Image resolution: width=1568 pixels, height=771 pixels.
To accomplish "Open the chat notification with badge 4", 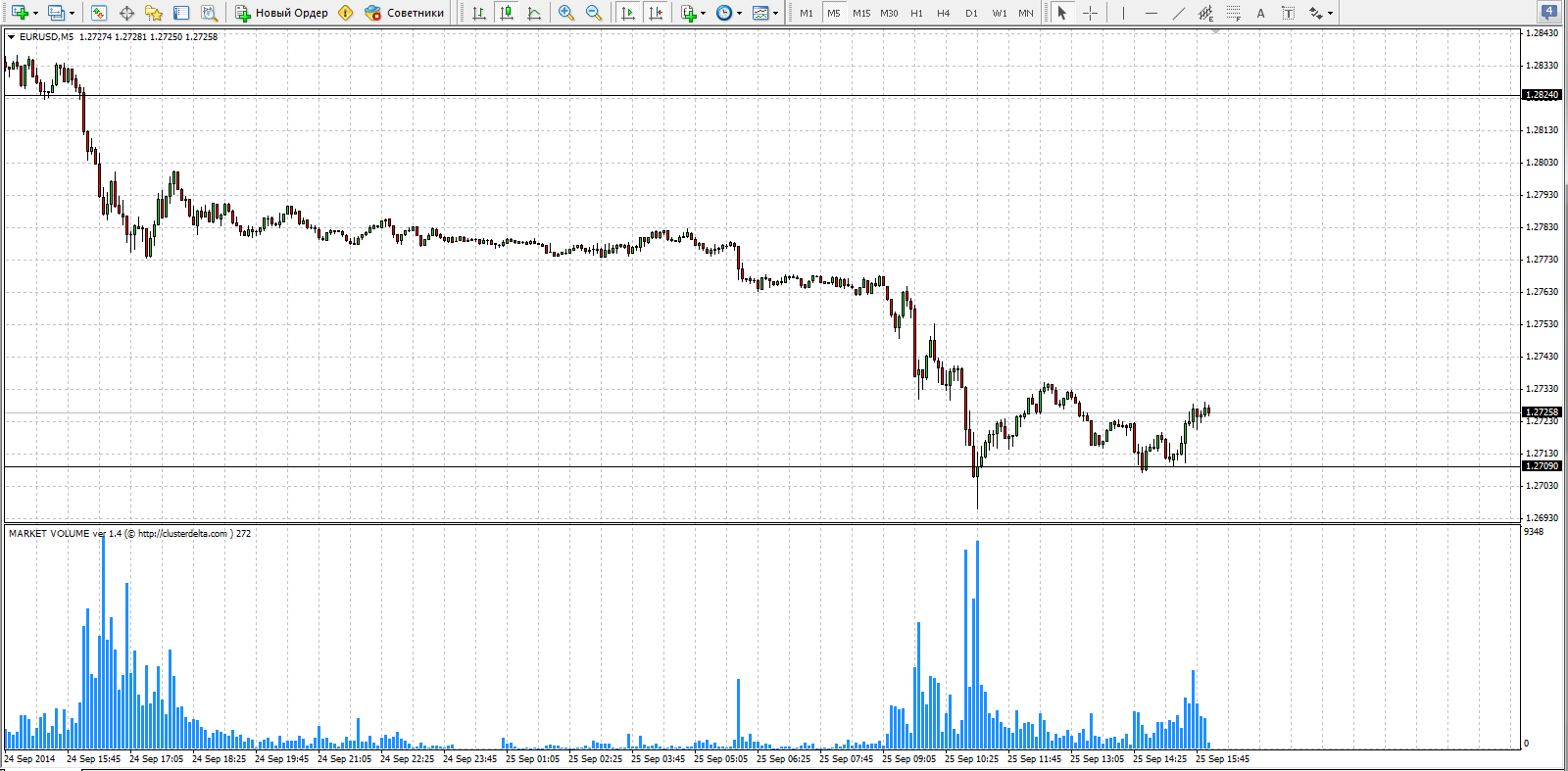I will (x=1548, y=13).
